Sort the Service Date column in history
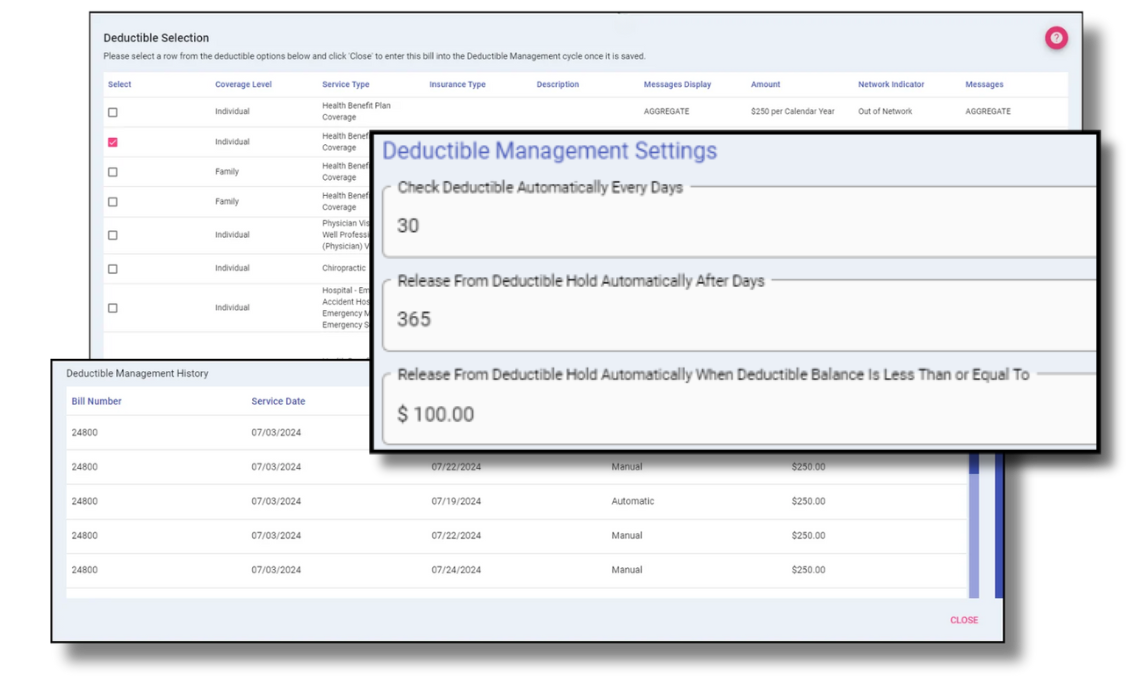 [278, 401]
